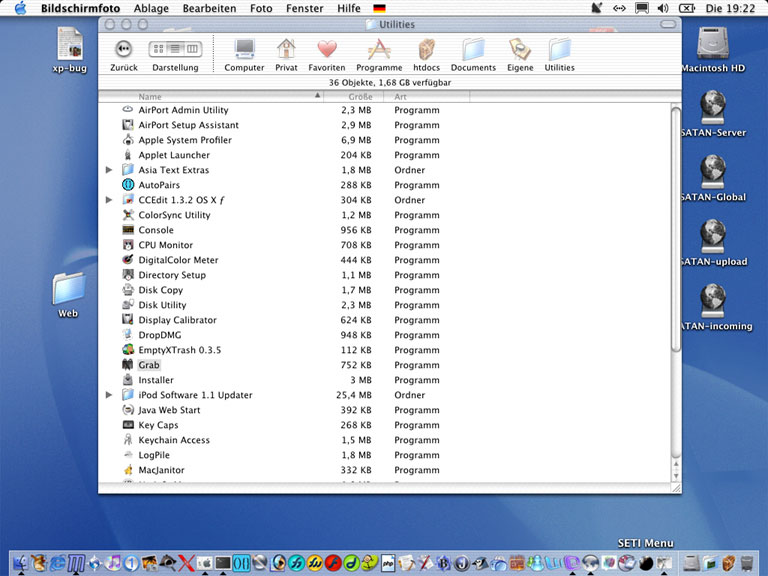Select the EmptyXTrash 0.3.5 row

[384, 350]
